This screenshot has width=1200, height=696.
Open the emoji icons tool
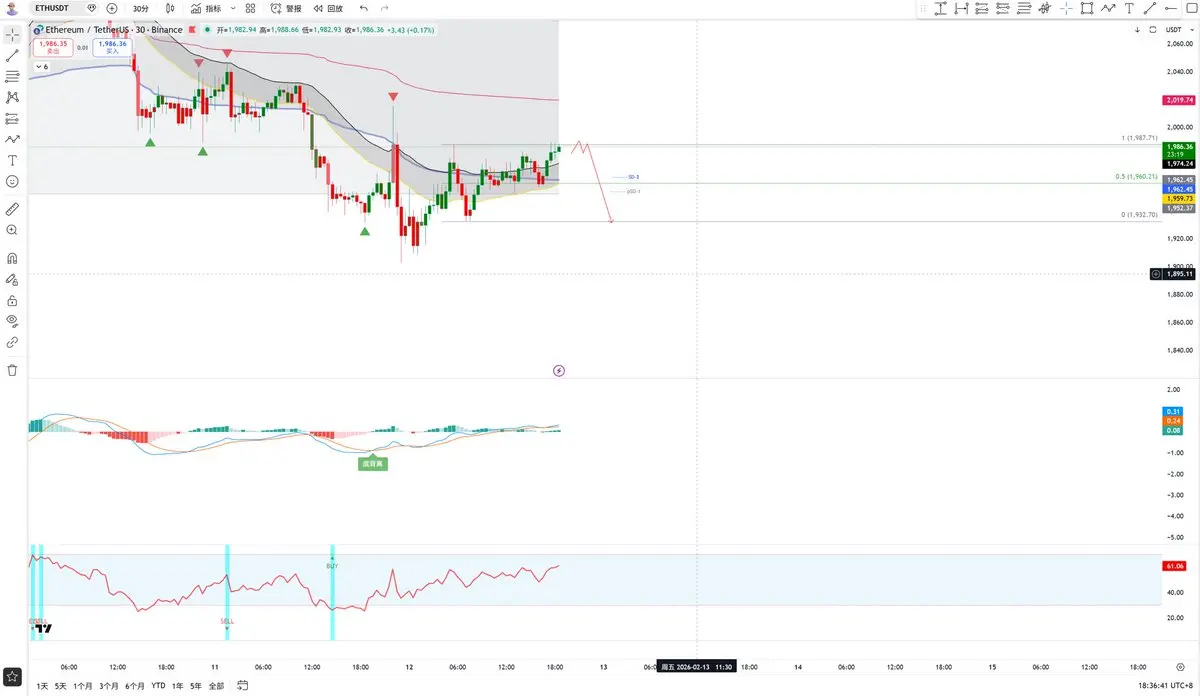tap(12, 181)
